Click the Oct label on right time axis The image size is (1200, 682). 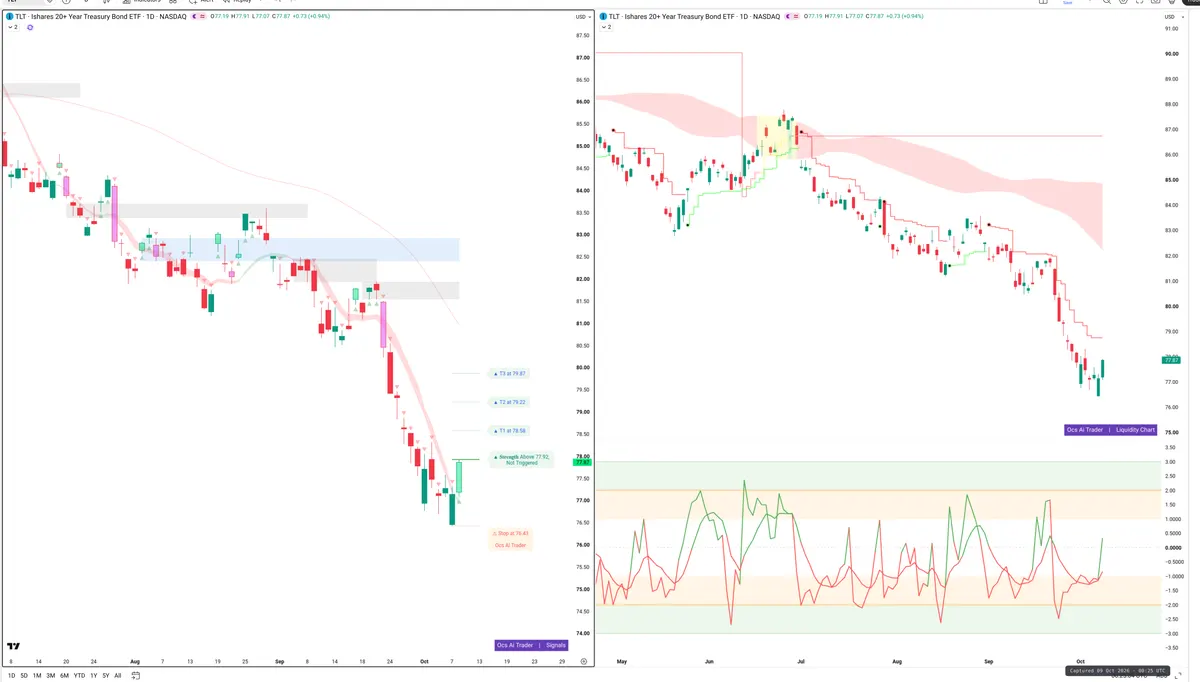coord(1080,662)
